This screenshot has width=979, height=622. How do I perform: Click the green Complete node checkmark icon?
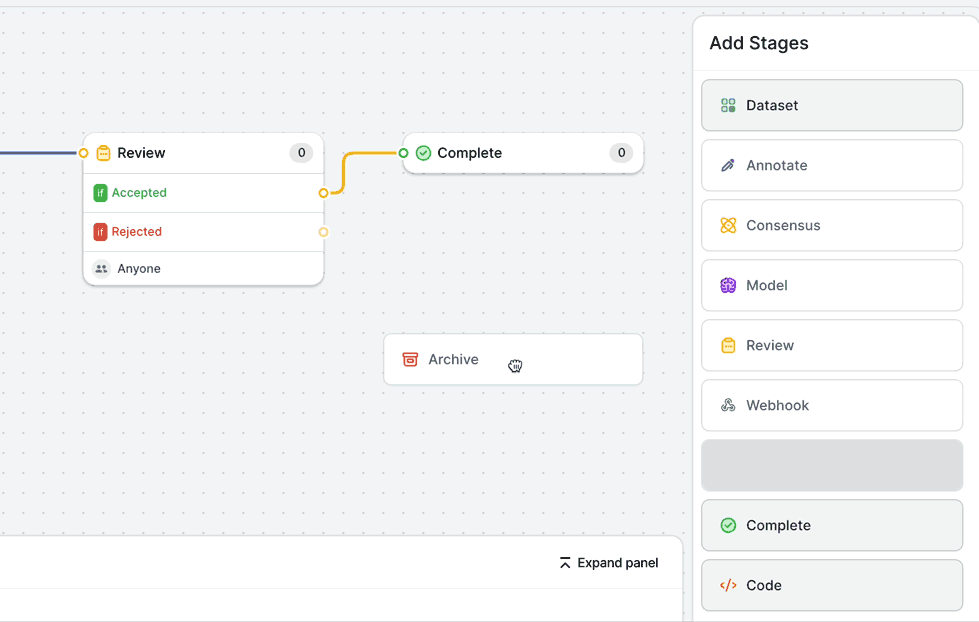[x=423, y=153]
